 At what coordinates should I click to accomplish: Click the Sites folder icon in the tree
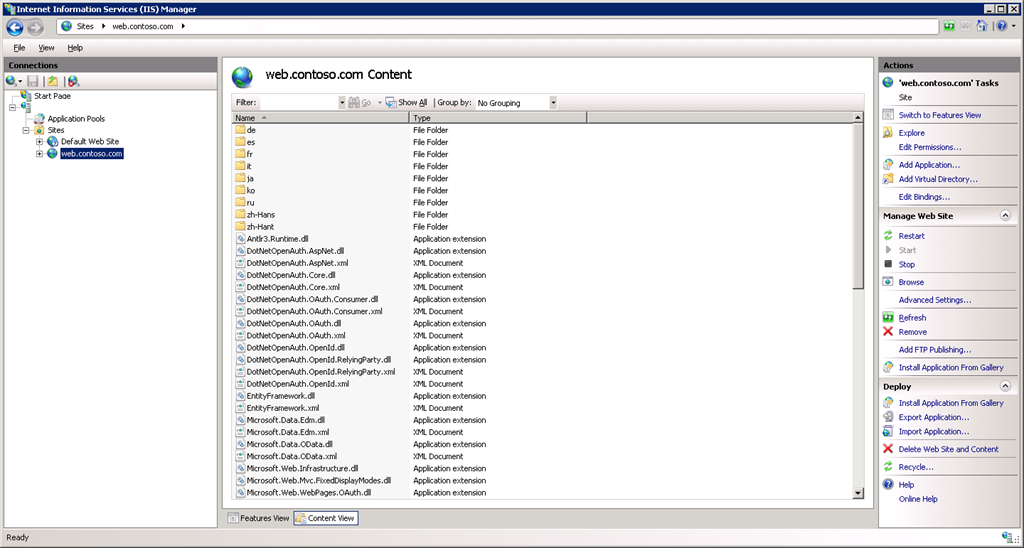pyautogui.click(x=39, y=130)
